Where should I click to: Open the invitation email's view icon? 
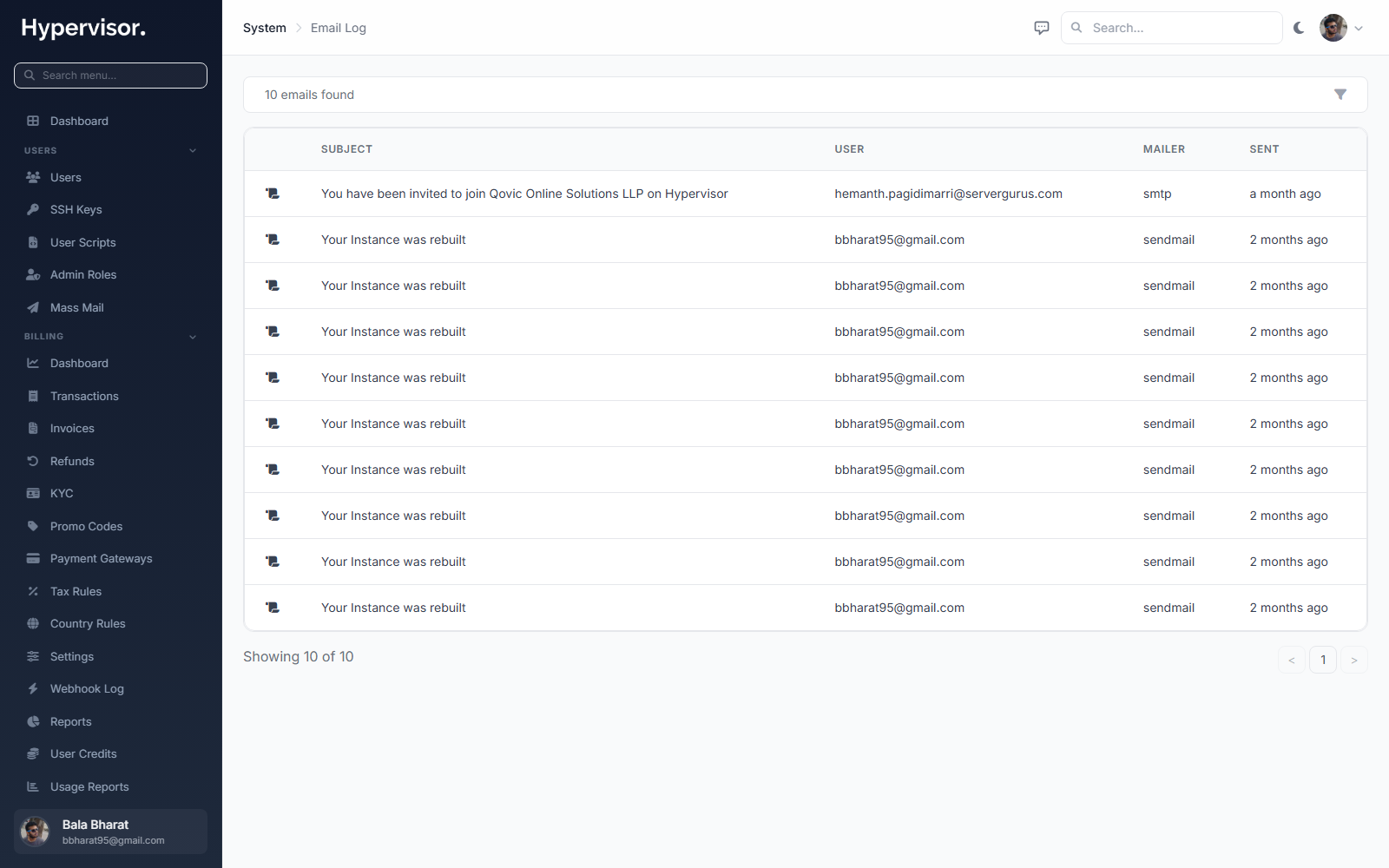click(273, 194)
